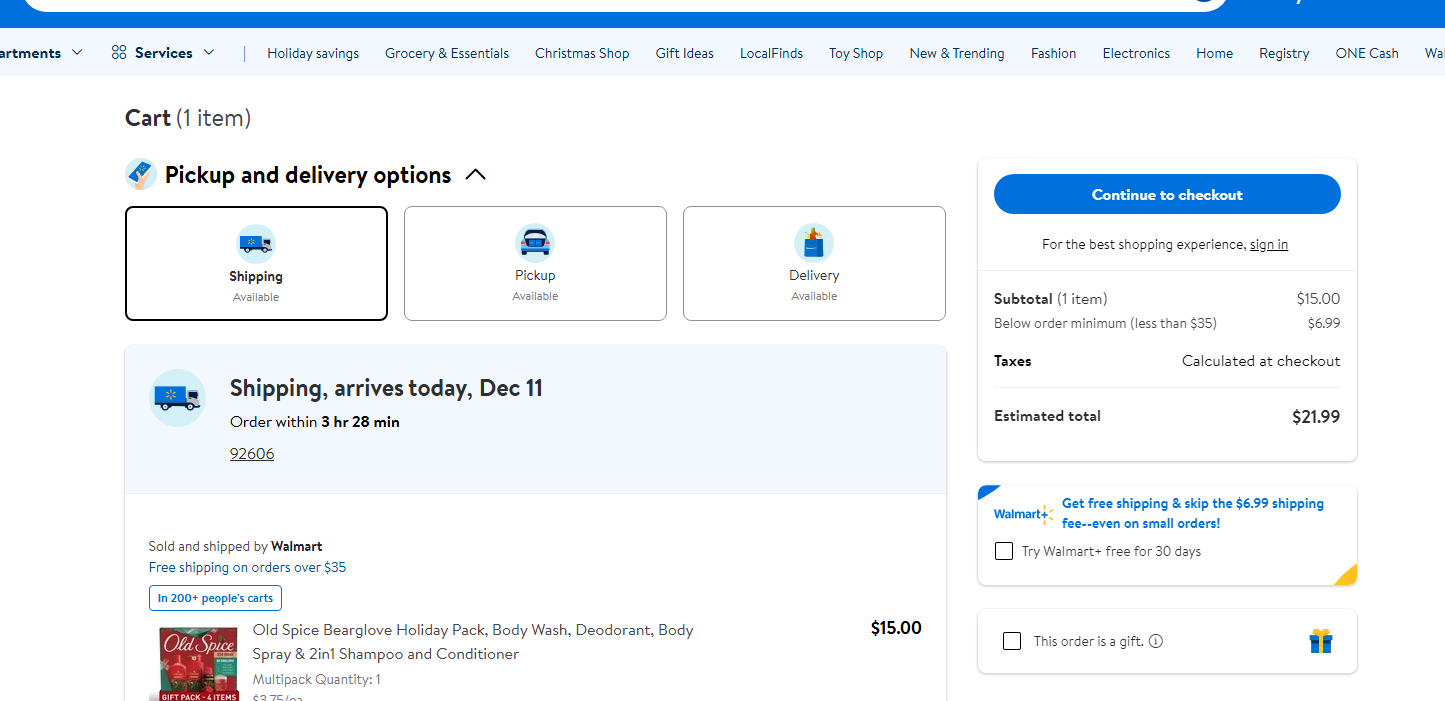This screenshot has height=701, width=1445.
Task: Open Home nav link
Action: click(1214, 53)
